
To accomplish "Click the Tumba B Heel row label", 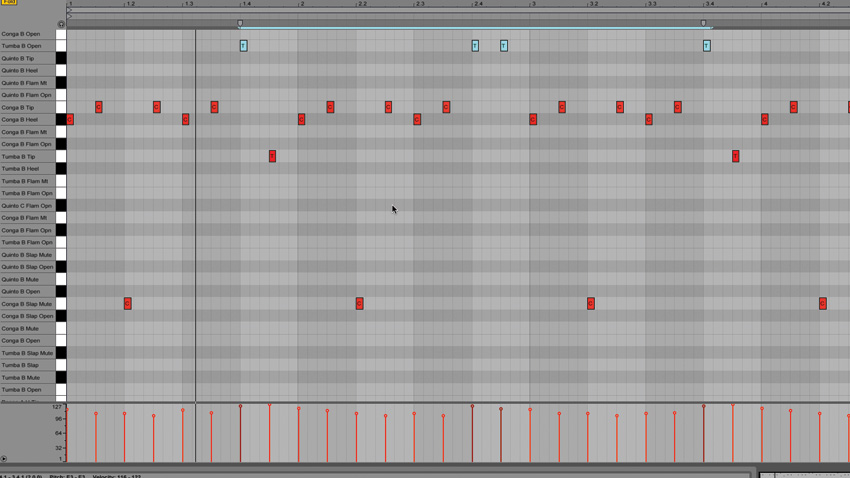I will click(20, 169).
